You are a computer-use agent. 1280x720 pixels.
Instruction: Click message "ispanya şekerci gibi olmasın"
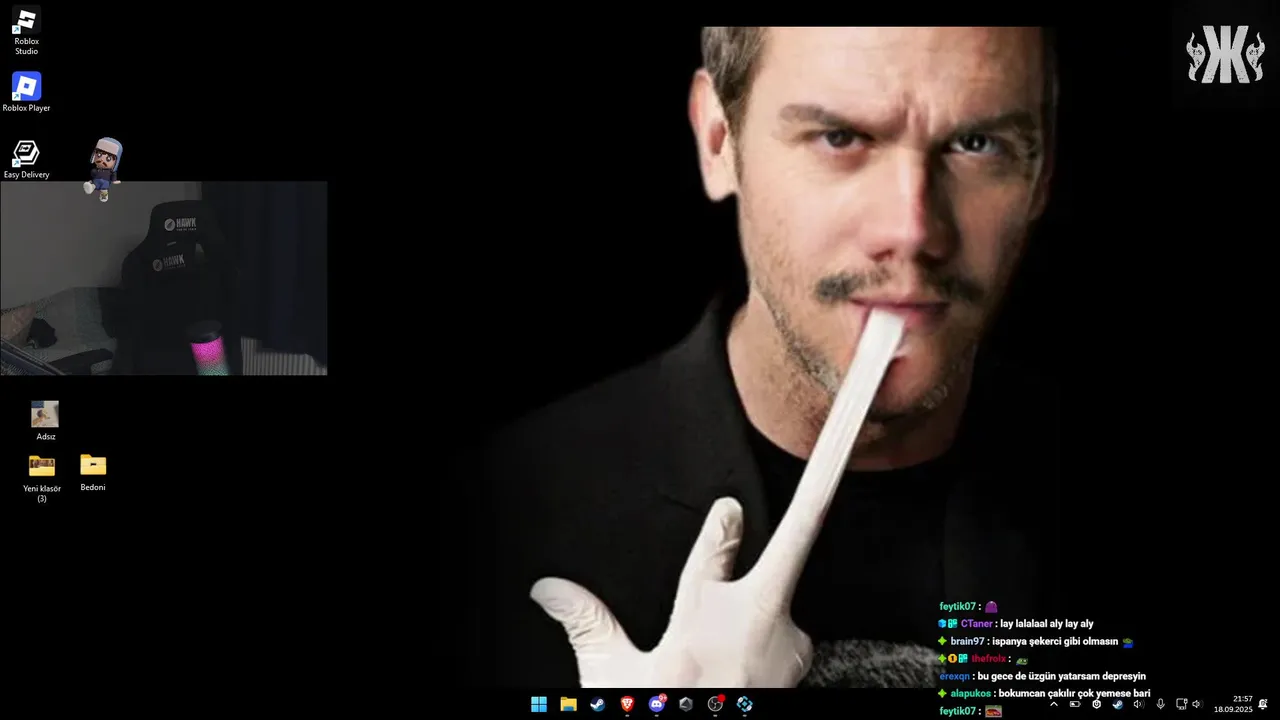click(x=1055, y=642)
